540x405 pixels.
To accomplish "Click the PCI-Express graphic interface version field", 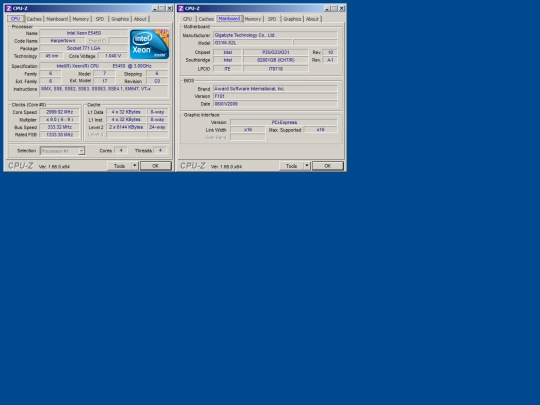I will [284, 122].
